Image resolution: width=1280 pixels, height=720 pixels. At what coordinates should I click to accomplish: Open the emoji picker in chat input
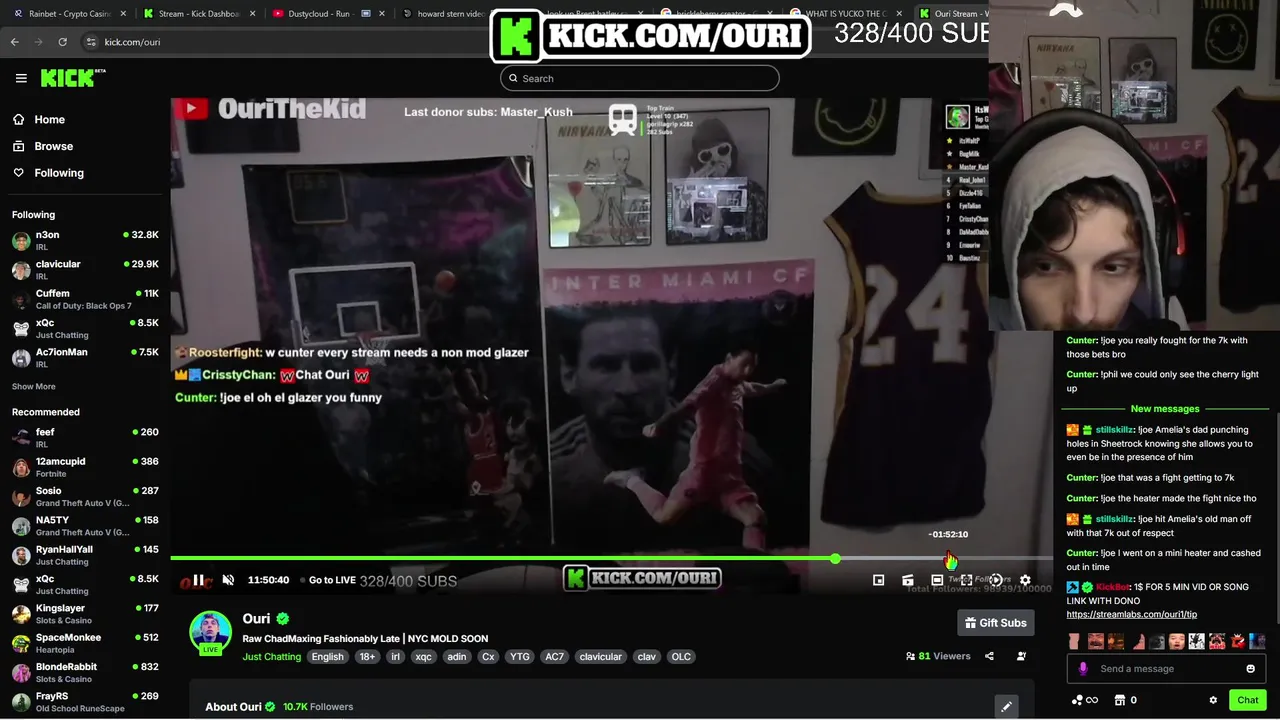click(1250, 669)
